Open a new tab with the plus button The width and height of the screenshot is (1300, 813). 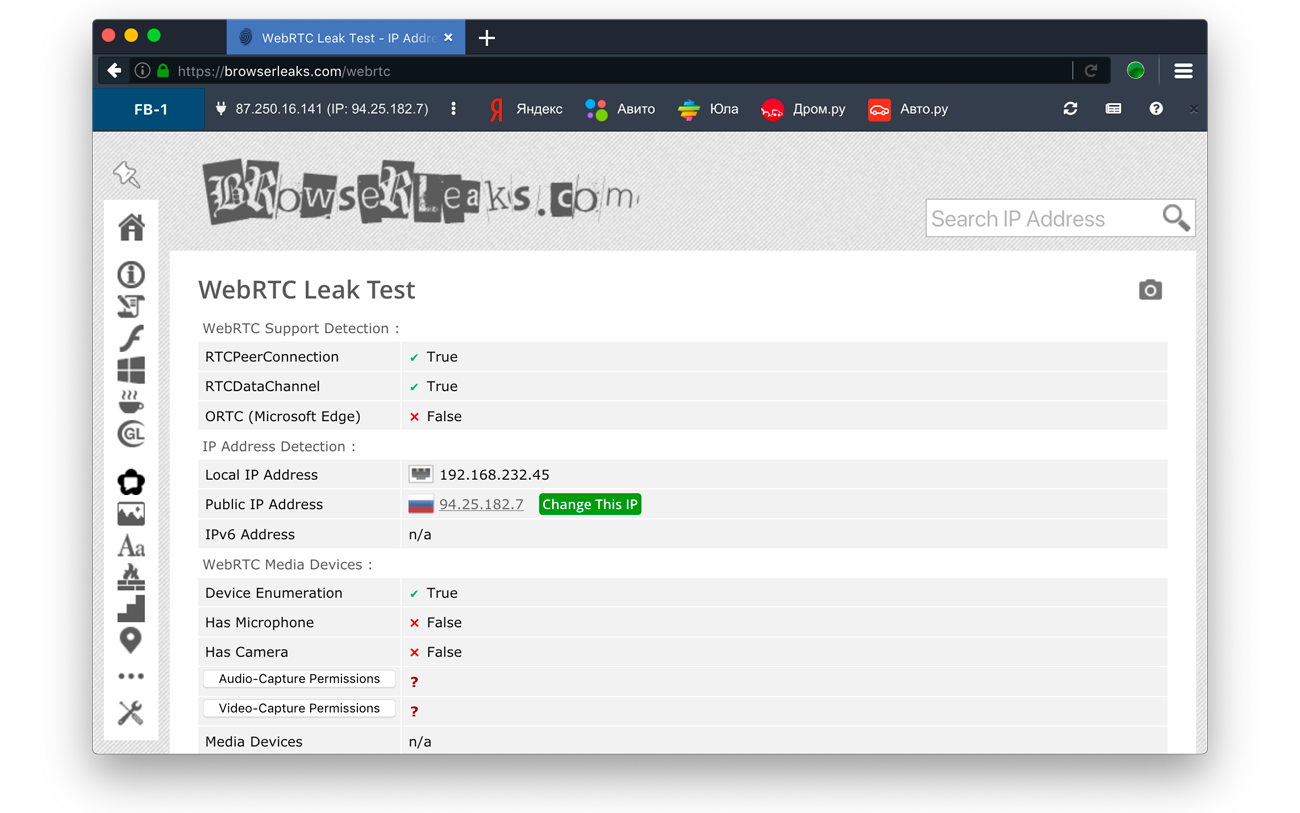coord(487,38)
